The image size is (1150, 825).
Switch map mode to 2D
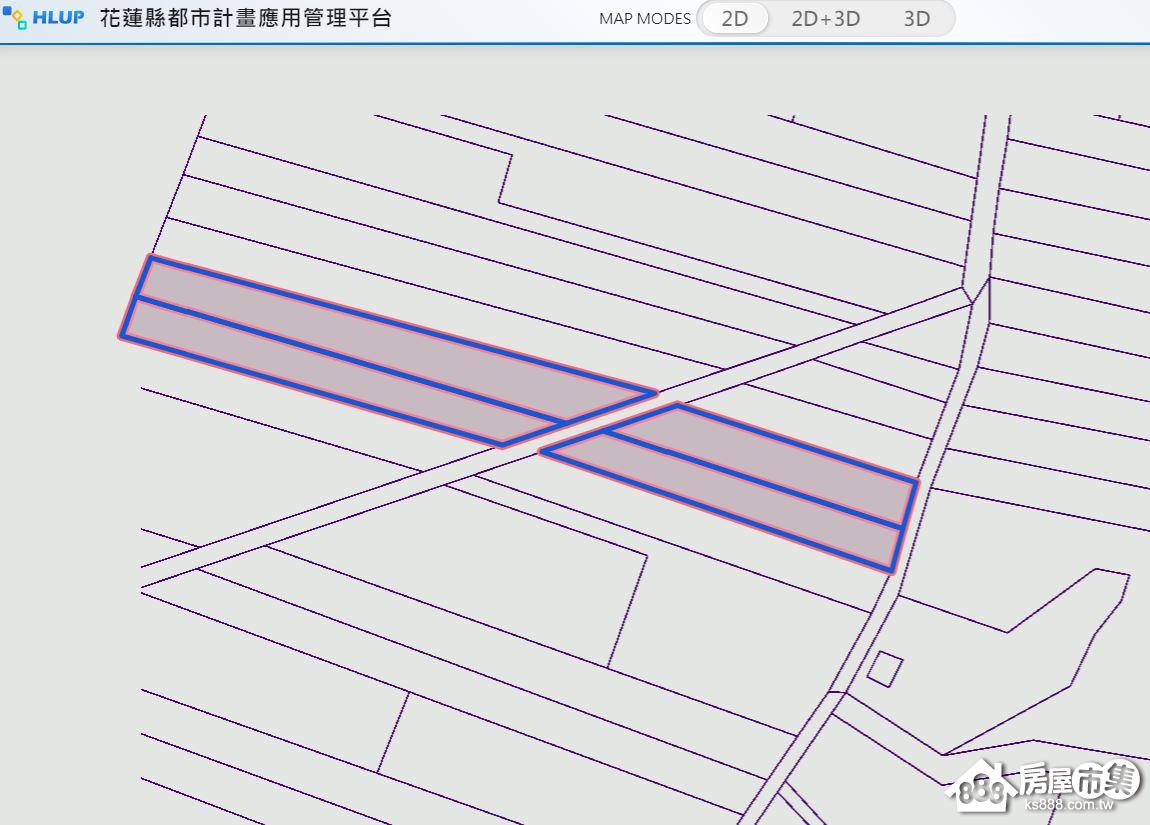(734, 18)
